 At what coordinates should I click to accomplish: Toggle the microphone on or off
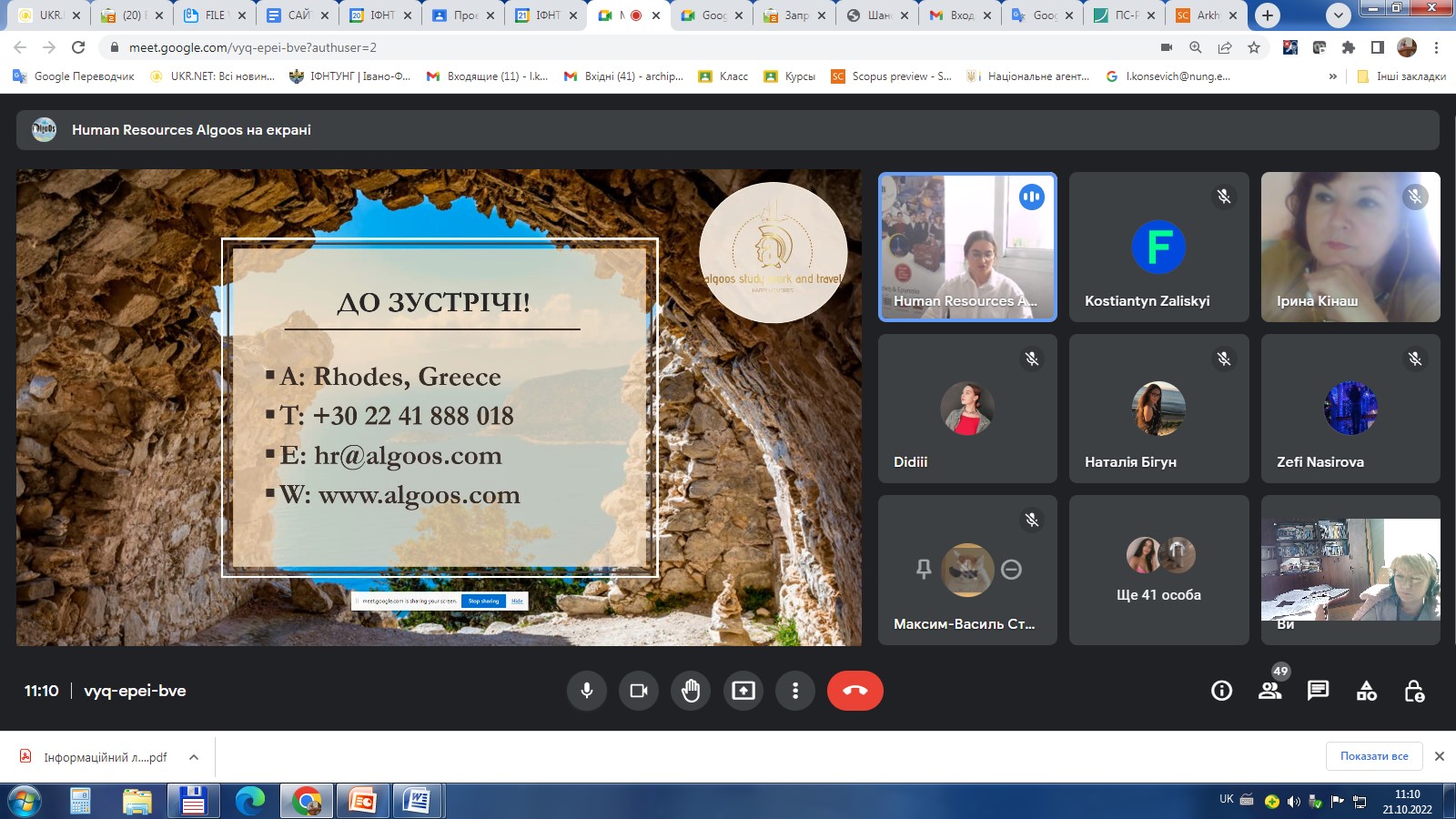[x=587, y=691]
